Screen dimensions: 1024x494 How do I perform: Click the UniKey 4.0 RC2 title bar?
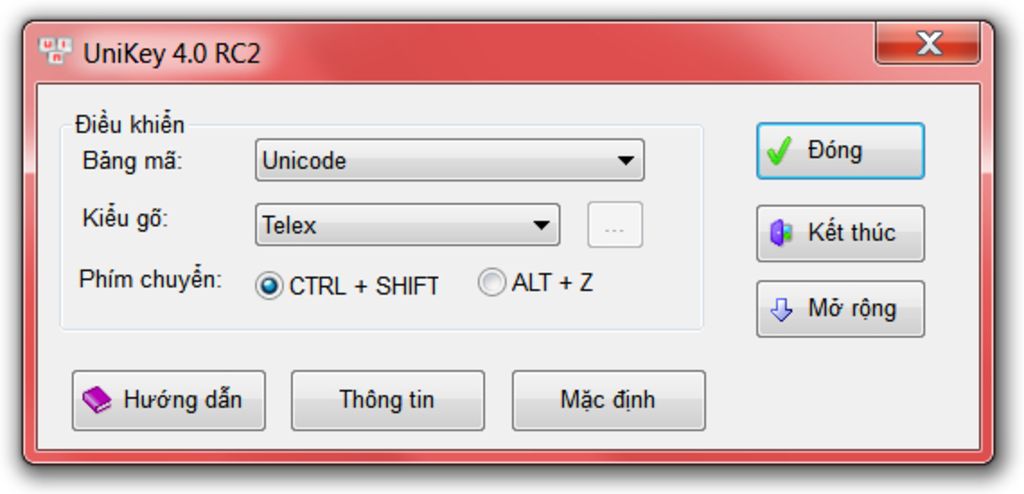click(500, 52)
